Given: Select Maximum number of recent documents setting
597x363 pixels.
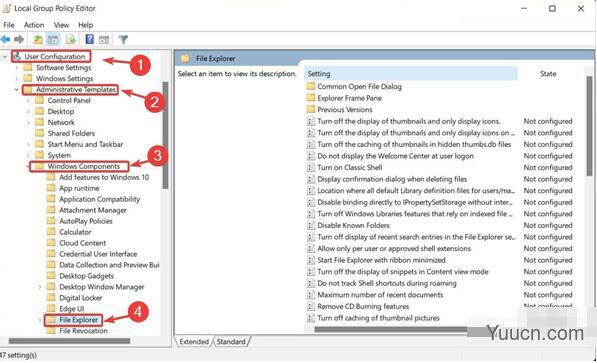Looking at the screenshot, I should [x=380, y=295].
